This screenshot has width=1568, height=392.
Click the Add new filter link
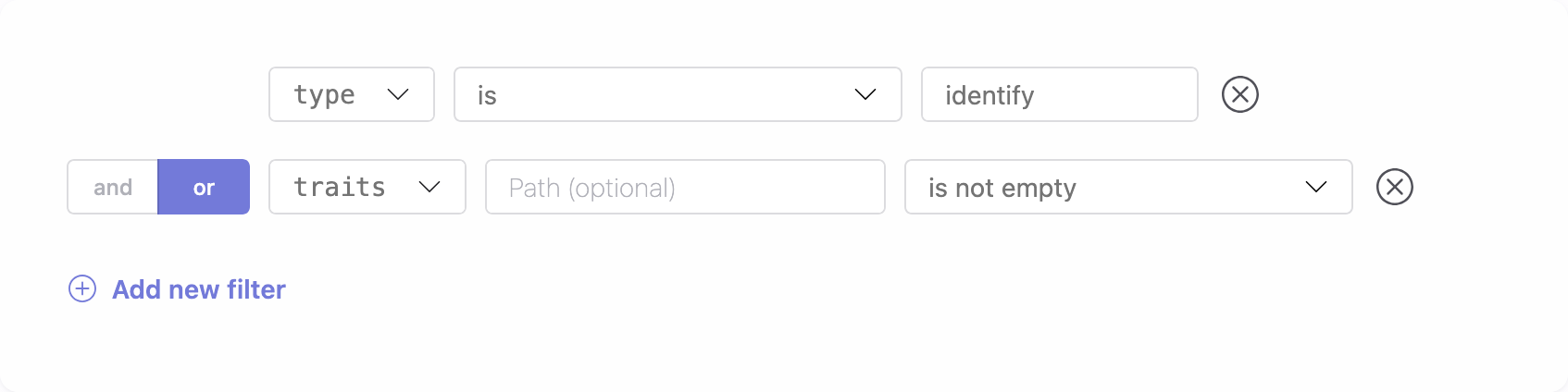[x=199, y=289]
